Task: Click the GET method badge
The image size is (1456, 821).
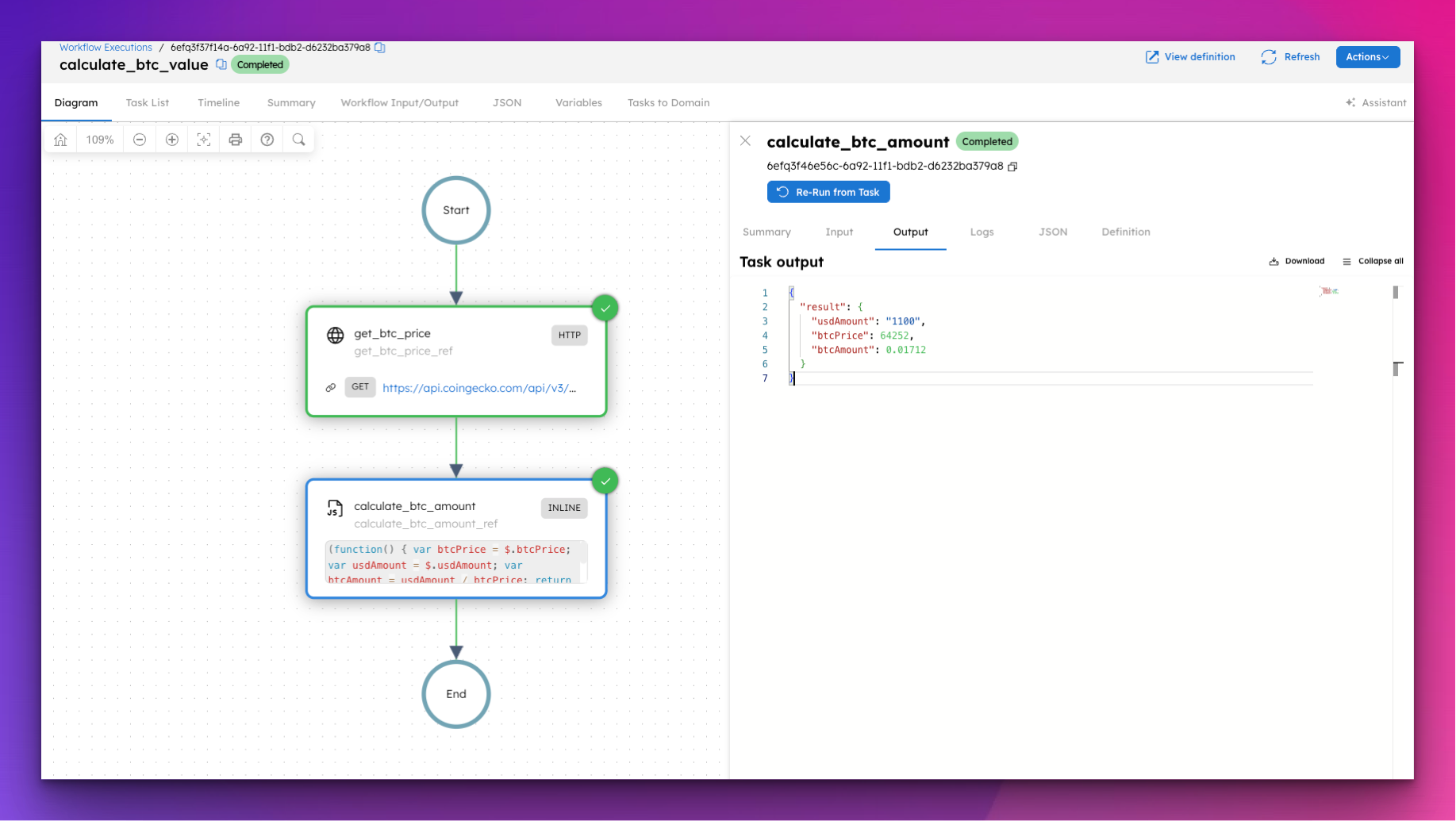Action: tap(360, 387)
